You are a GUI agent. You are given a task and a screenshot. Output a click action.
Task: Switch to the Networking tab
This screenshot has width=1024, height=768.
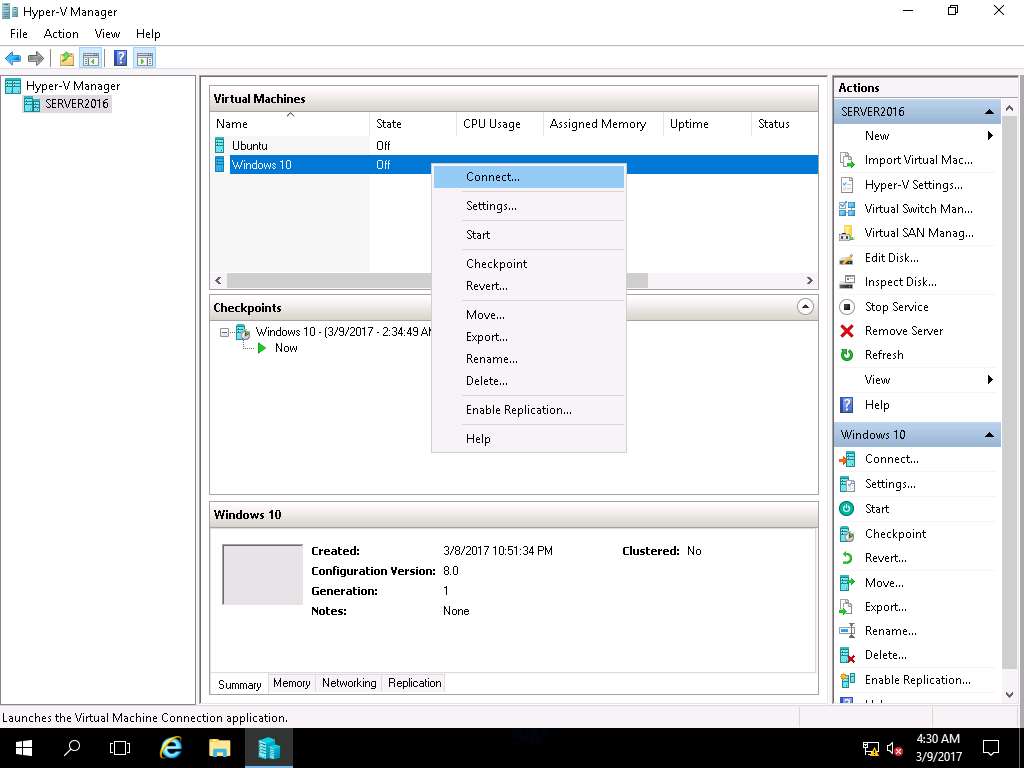349,683
